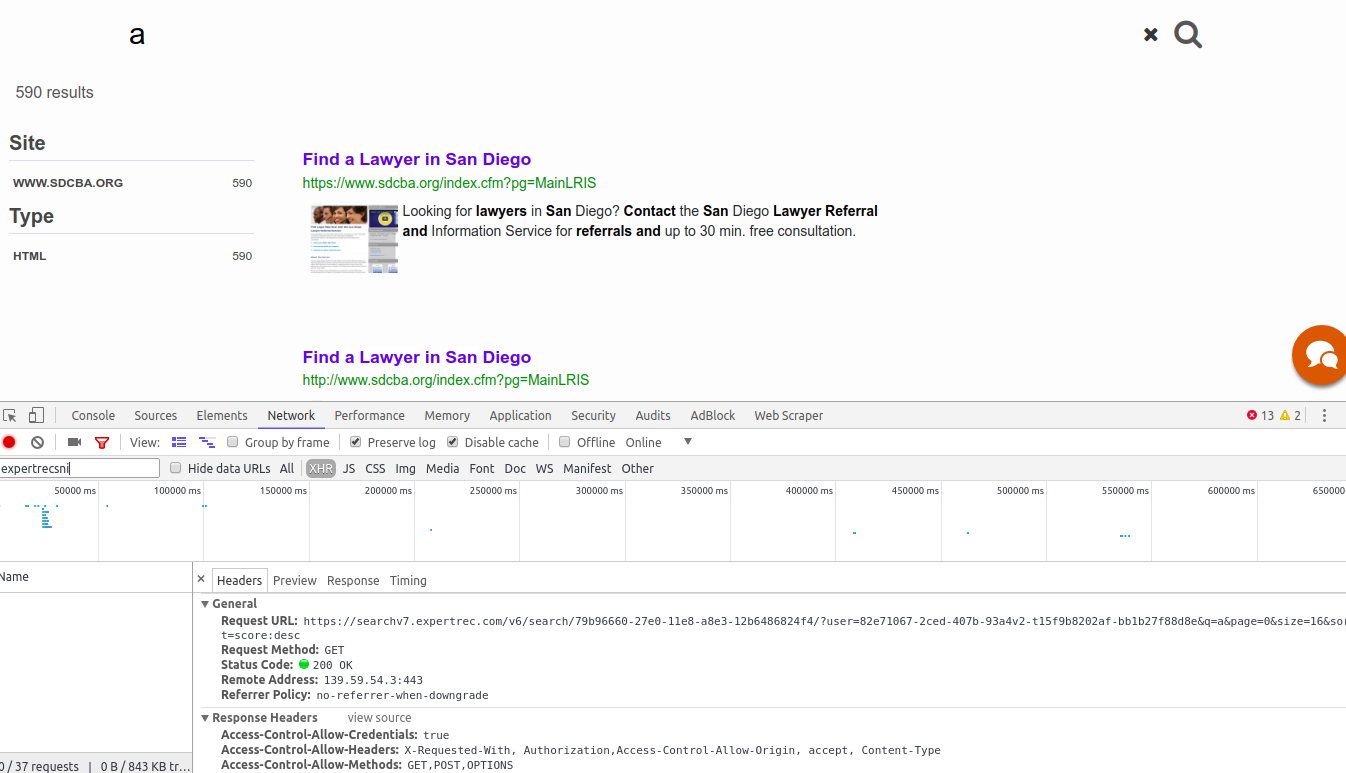
Task: Select the inspect element cursor icon
Action: click(x=11, y=414)
